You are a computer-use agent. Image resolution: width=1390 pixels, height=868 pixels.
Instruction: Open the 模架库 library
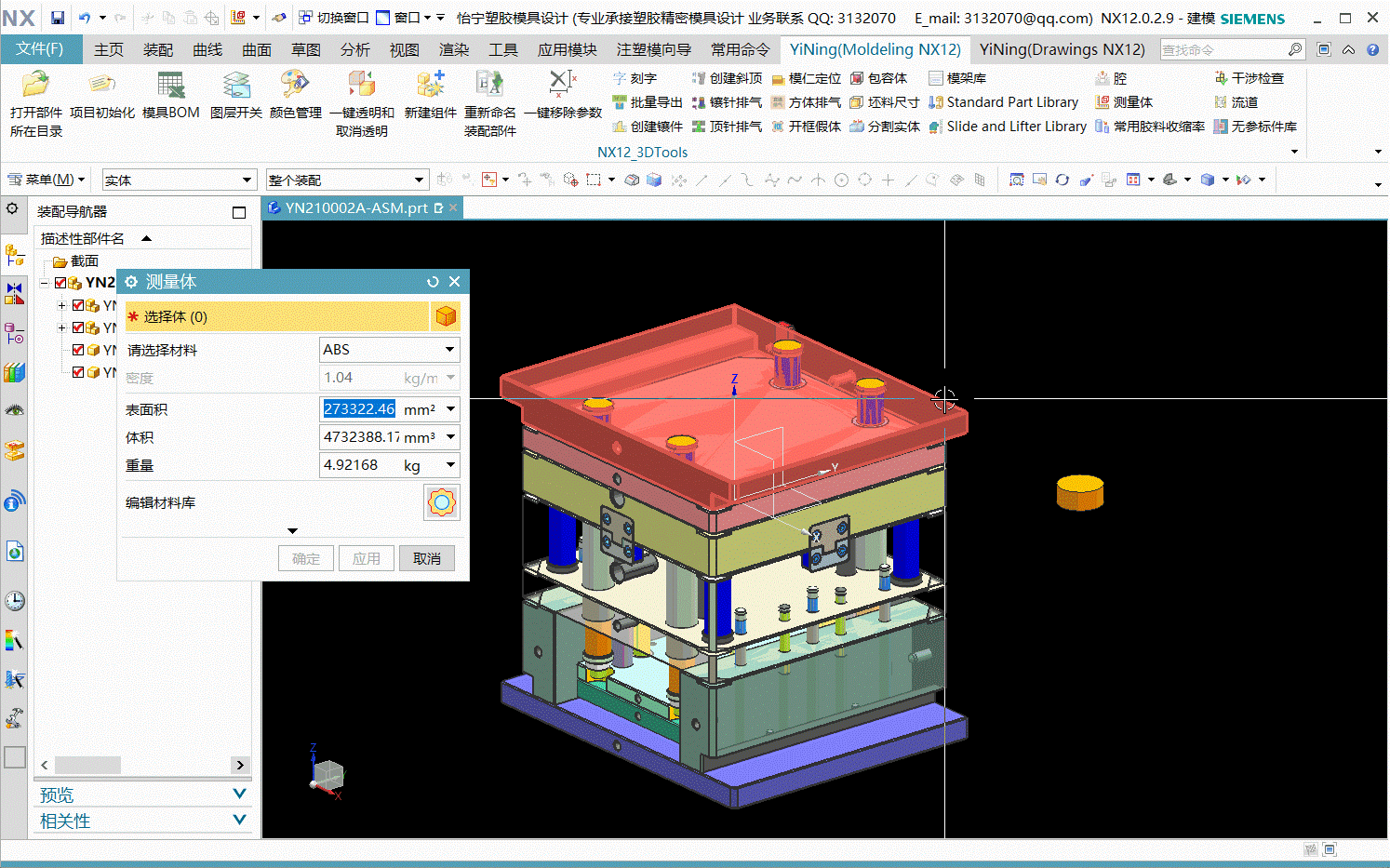click(x=957, y=78)
